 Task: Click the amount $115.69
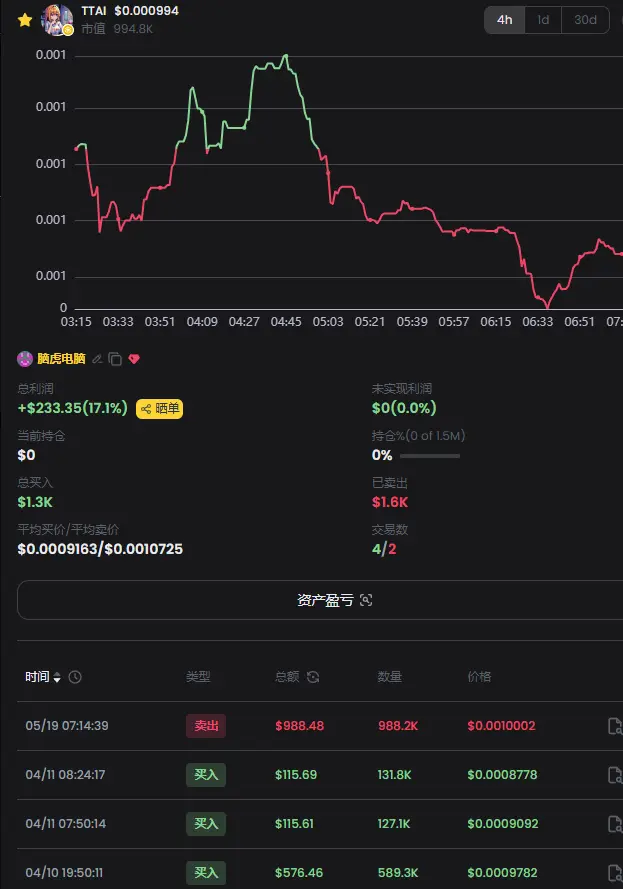pos(296,774)
